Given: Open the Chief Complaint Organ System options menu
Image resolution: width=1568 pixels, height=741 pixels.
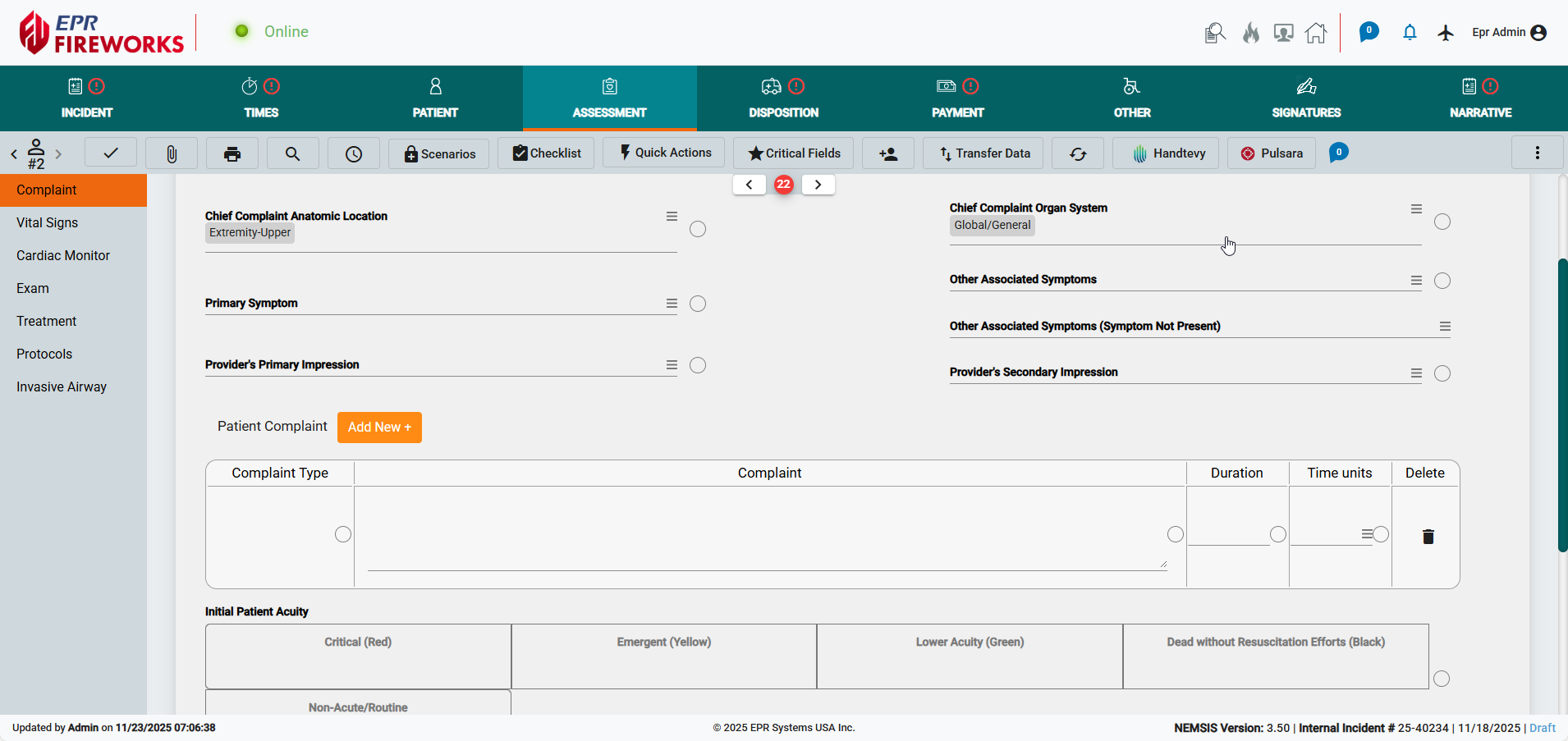Looking at the screenshot, I should pos(1416,208).
